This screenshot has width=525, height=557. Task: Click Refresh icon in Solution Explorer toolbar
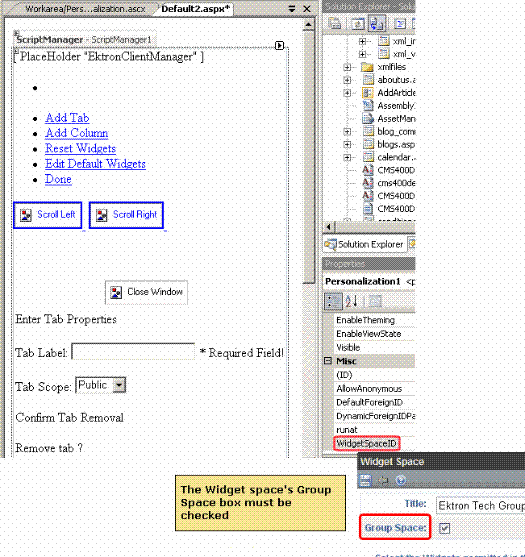point(358,23)
